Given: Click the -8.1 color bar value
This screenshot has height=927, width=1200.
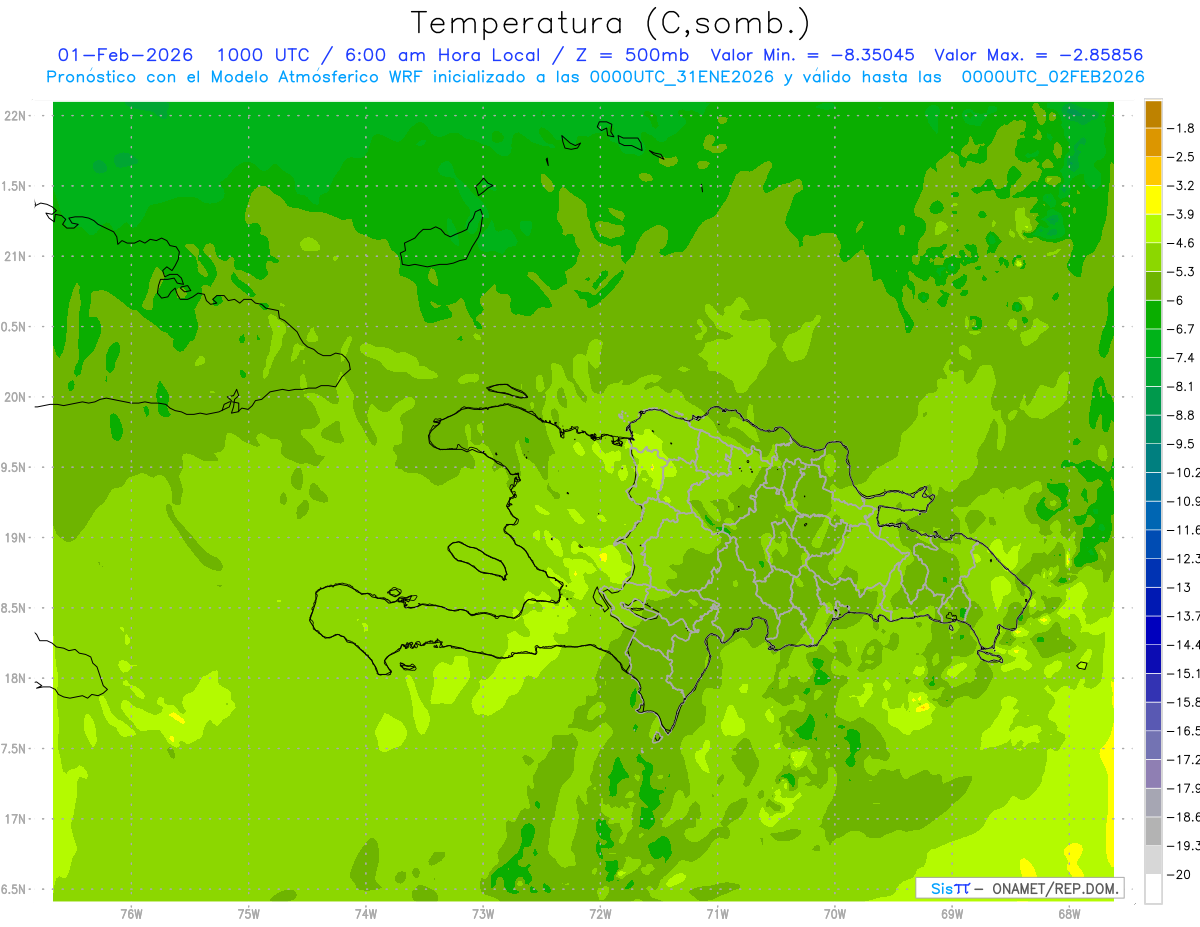Looking at the screenshot, I should [x=1182, y=386].
